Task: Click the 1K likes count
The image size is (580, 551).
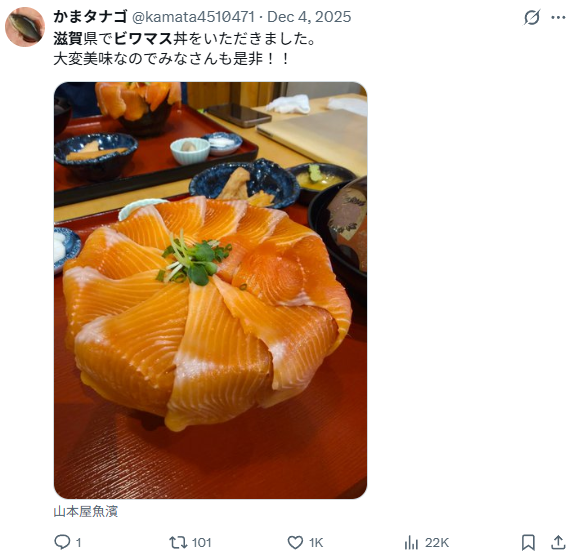Action: point(316,542)
